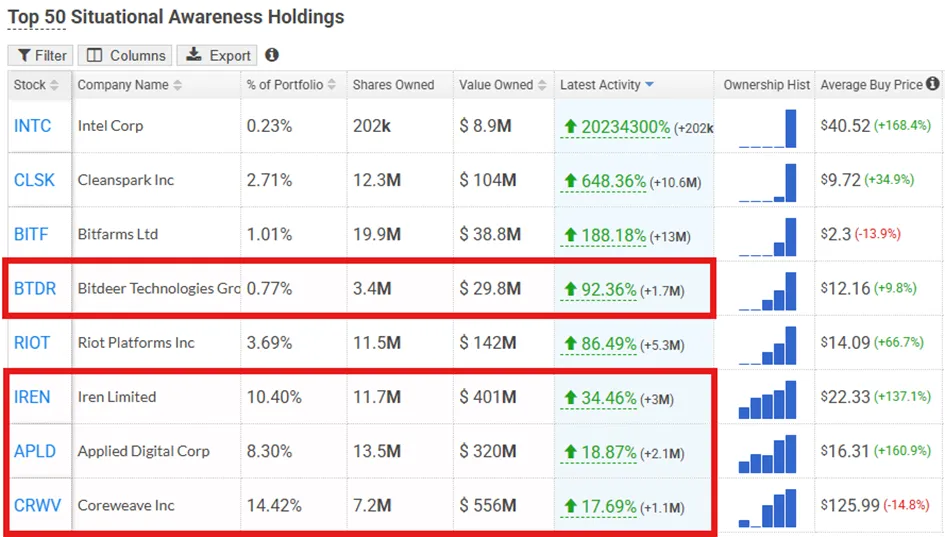Click CRWV activity 17.69% link
The height and width of the screenshot is (537, 945).
pos(600,507)
